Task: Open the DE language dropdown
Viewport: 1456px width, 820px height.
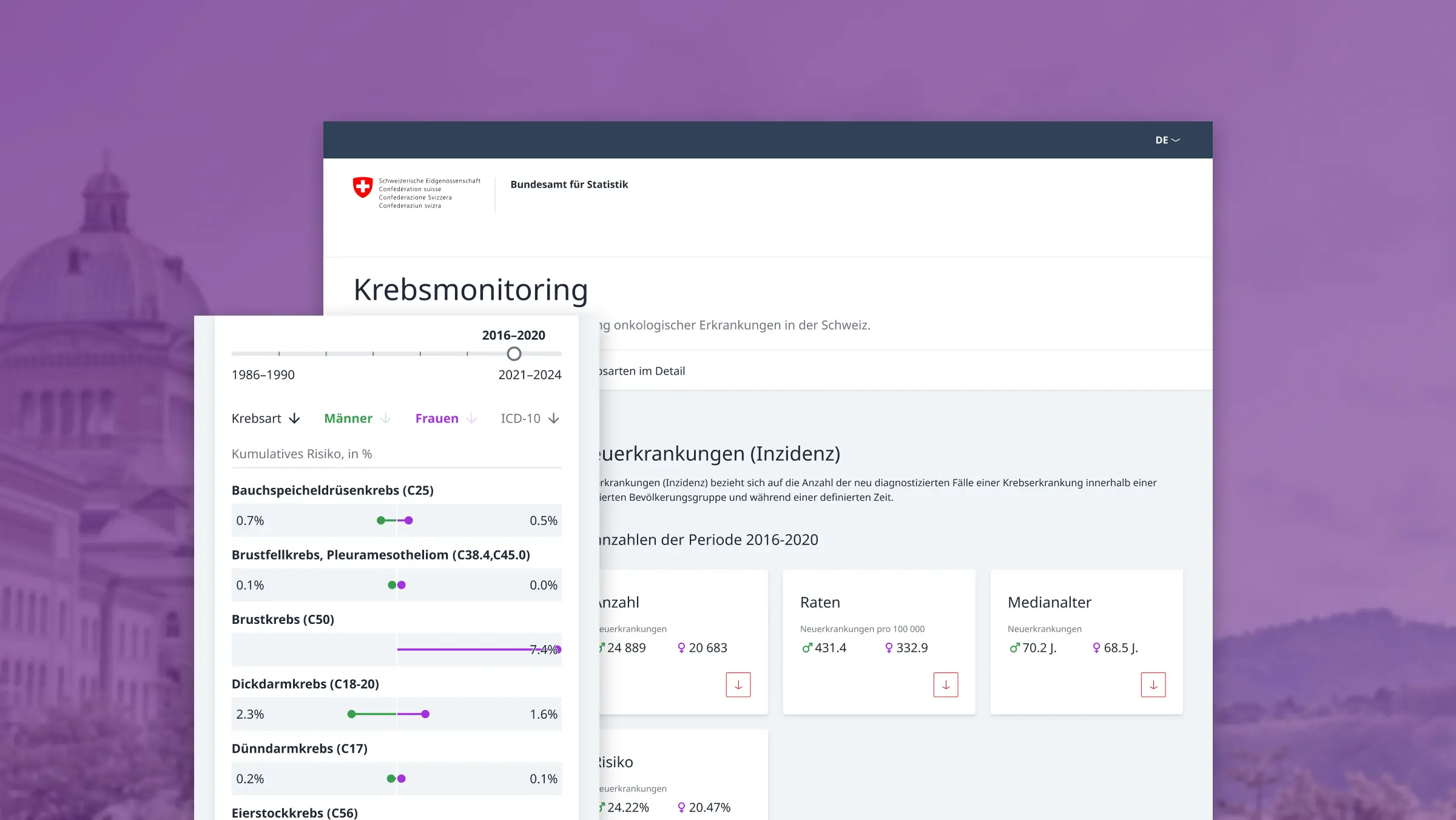Action: point(1167,140)
